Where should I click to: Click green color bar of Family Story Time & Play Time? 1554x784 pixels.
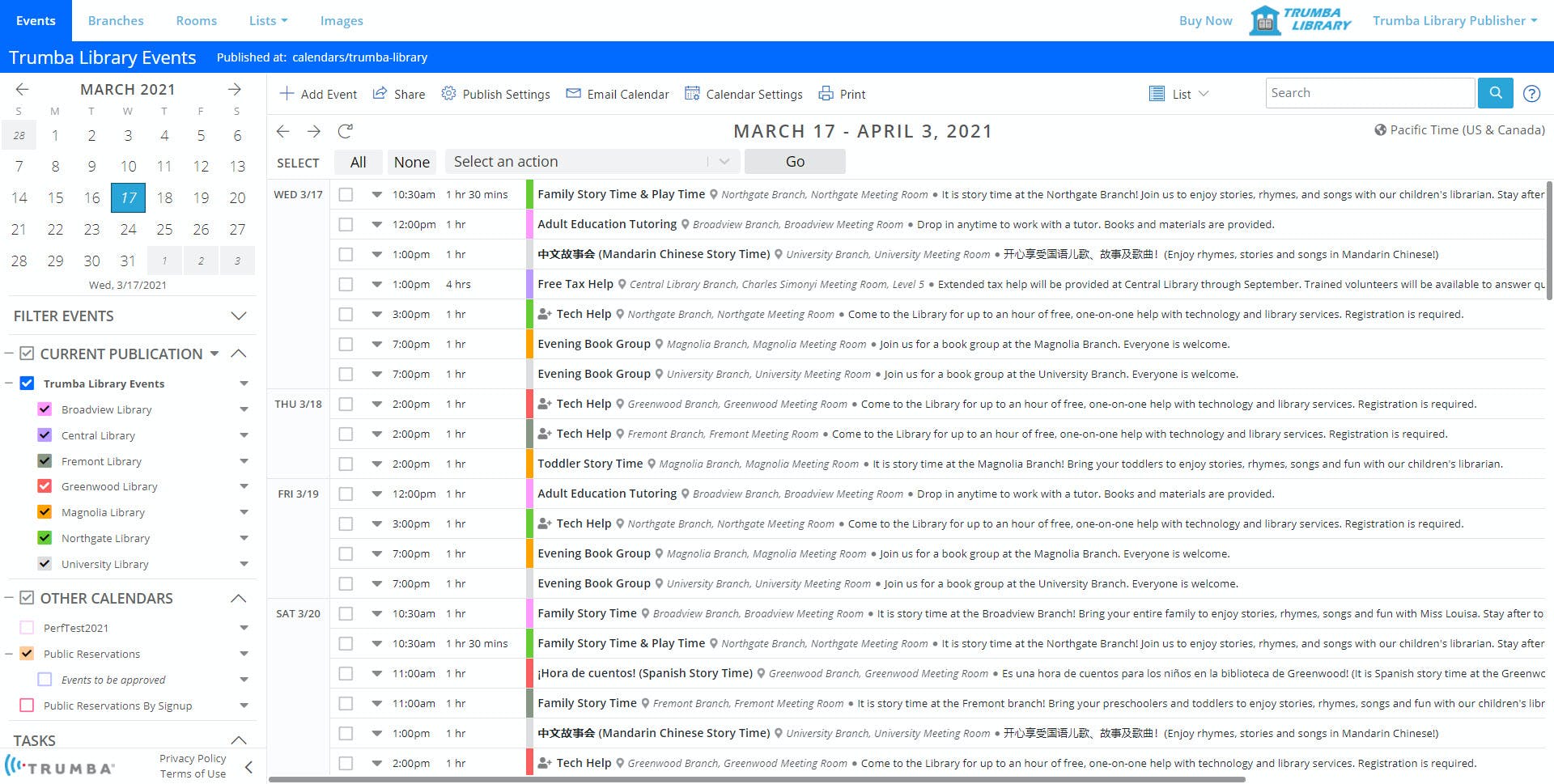click(x=529, y=194)
